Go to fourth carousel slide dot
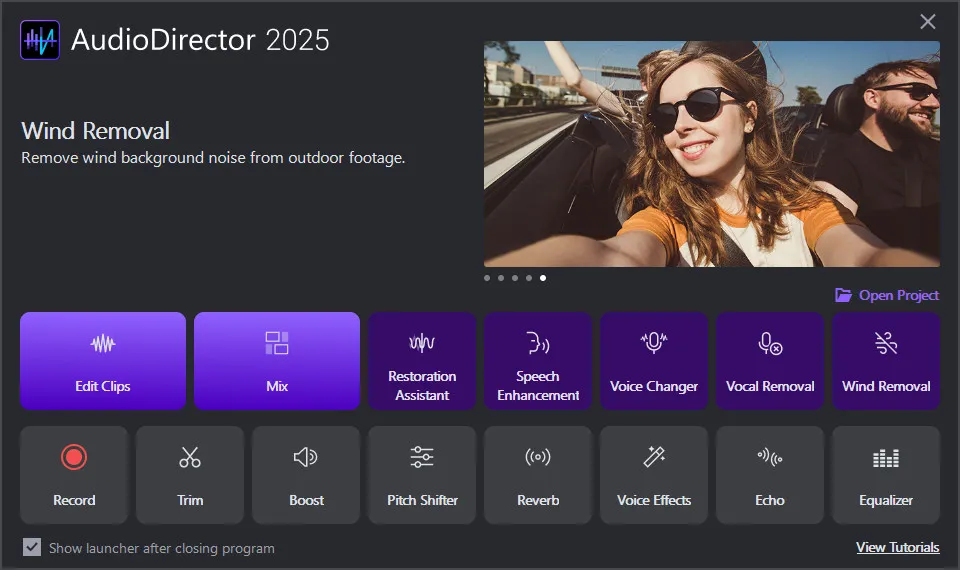The width and height of the screenshot is (960, 570). click(x=529, y=278)
